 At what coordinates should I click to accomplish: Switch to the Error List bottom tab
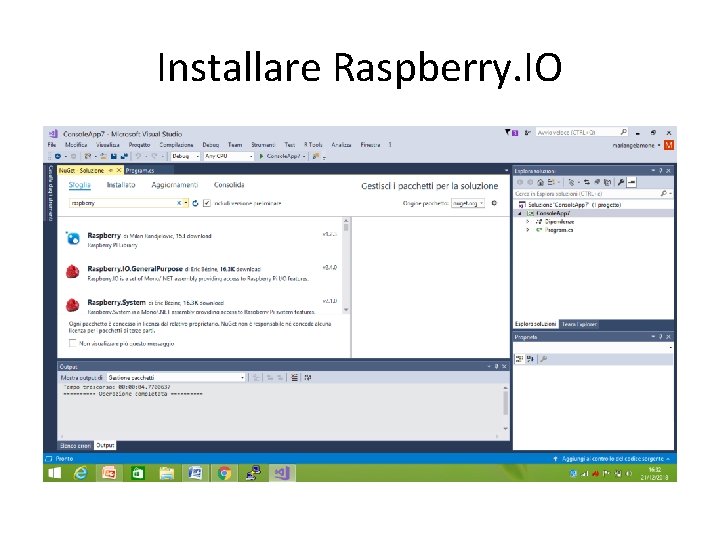coord(75,445)
